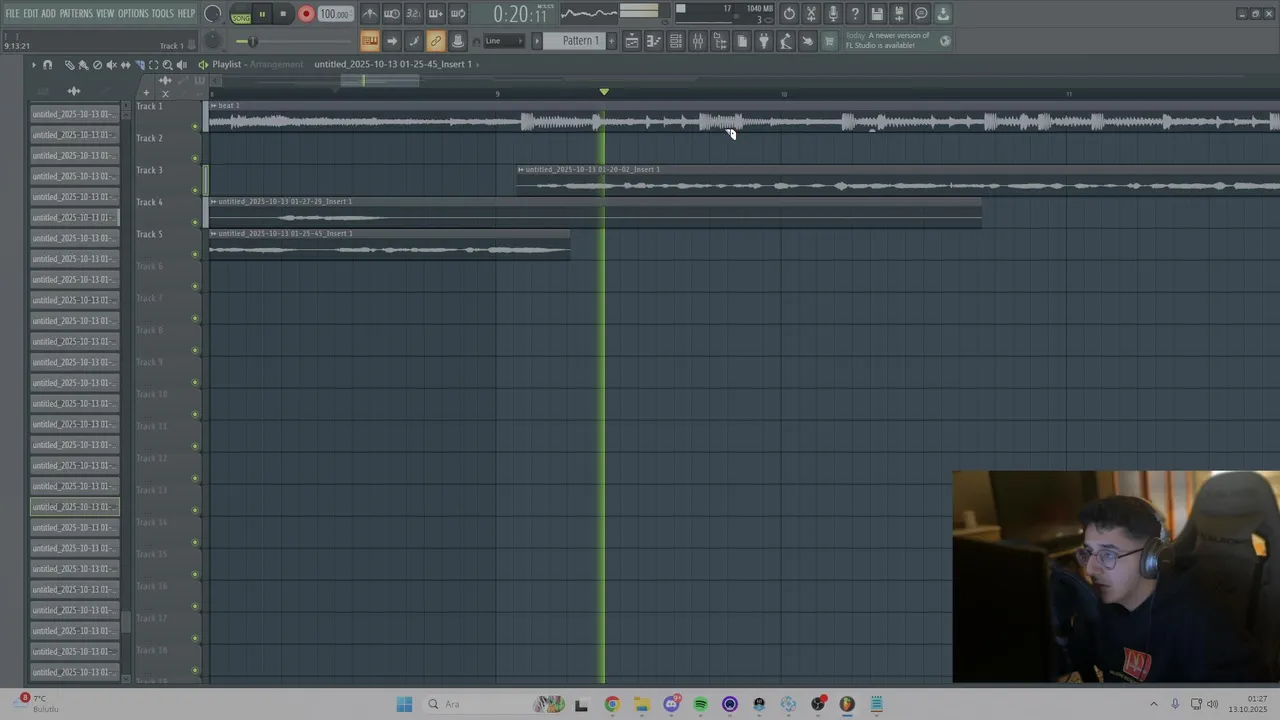Toggle the link-to-controller chain icon

pyautogui.click(x=436, y=41)
